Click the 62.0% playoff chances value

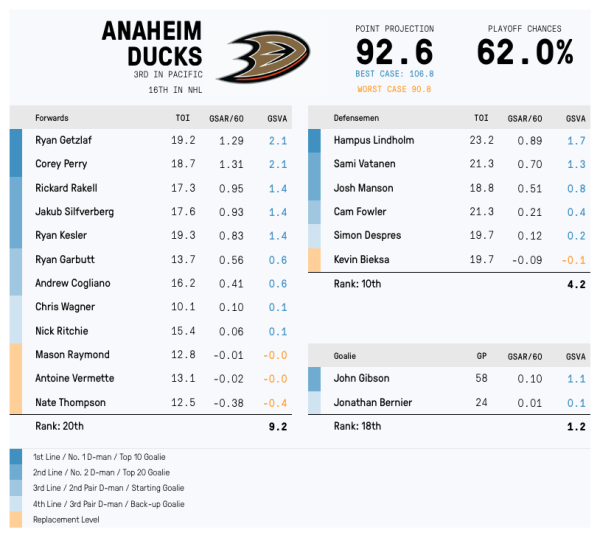[x=524, y=52]
